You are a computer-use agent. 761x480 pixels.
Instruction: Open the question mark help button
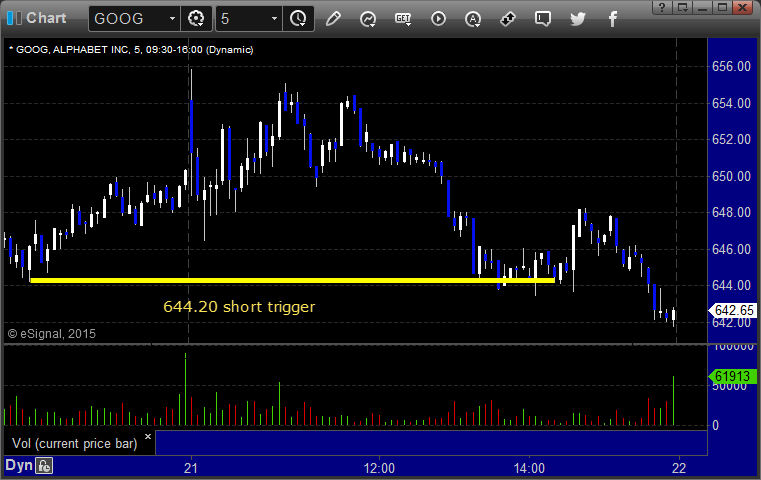tap(662, 7)
